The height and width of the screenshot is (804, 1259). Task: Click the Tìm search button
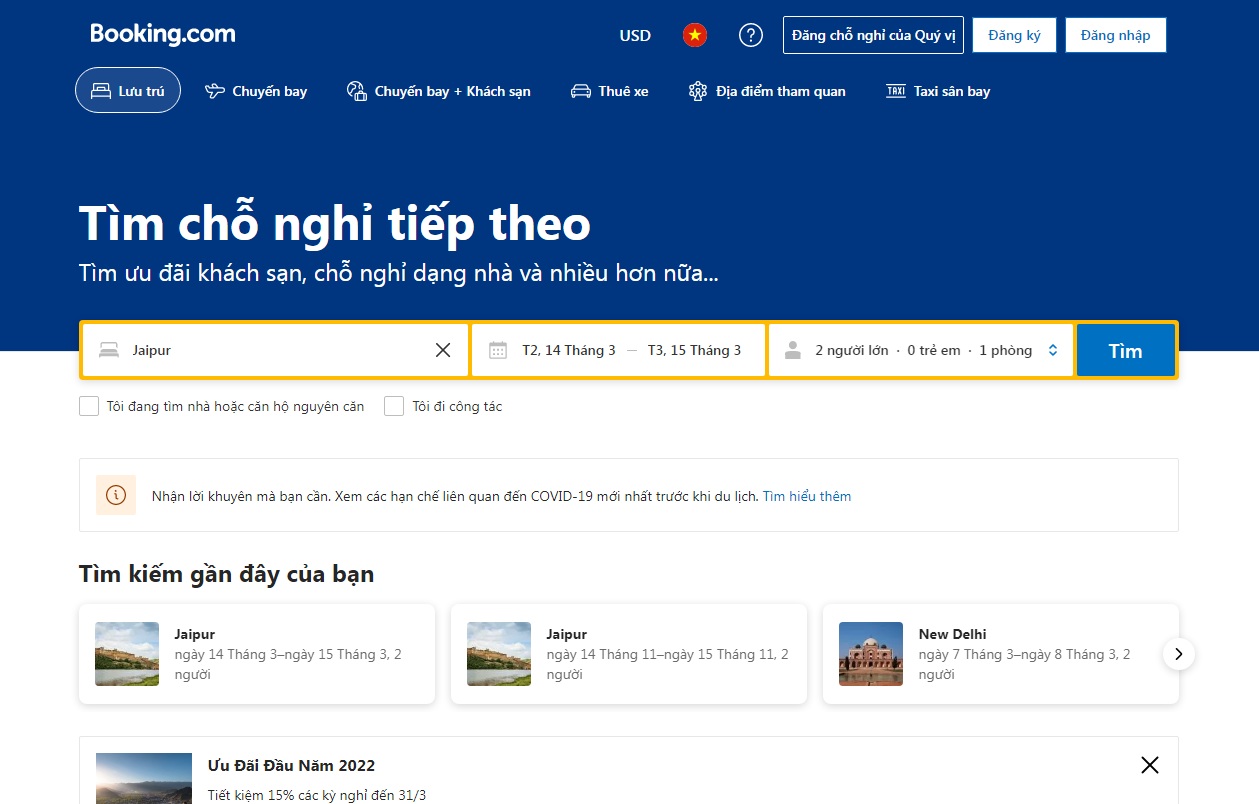[1125, 350]
